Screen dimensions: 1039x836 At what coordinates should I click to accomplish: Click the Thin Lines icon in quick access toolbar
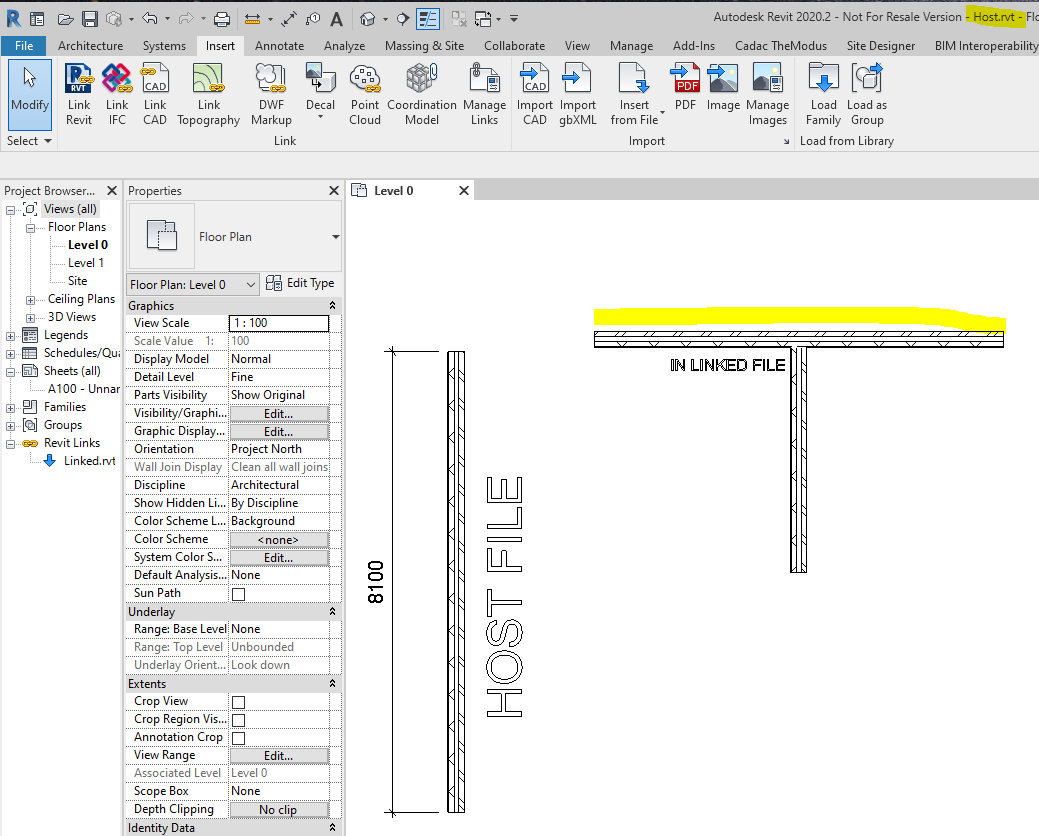tap(428, 19)
